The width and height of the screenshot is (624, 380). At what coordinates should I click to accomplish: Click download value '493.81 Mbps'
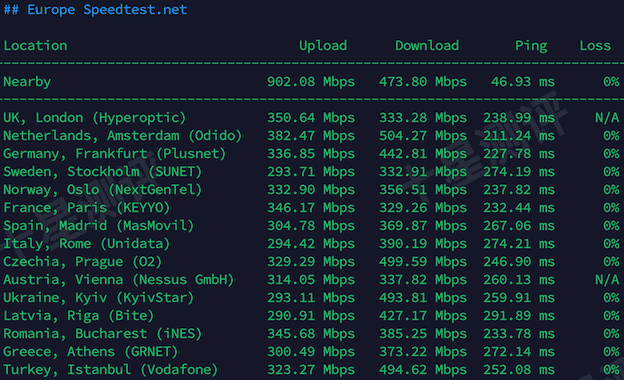coord(423,298)
